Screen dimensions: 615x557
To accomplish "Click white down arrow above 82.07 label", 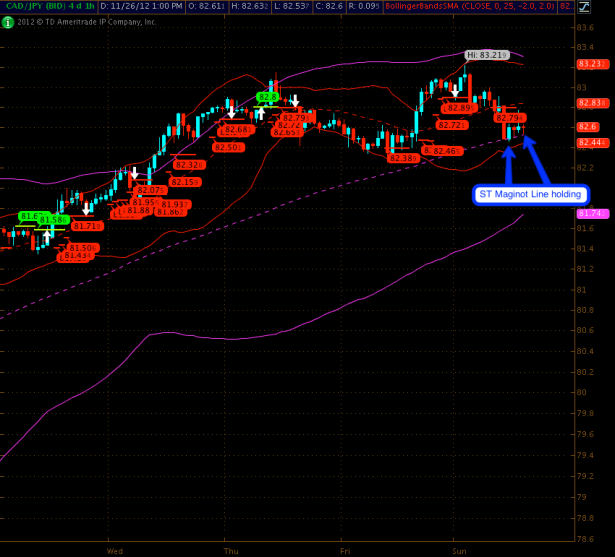I will [x=133, y=174].
